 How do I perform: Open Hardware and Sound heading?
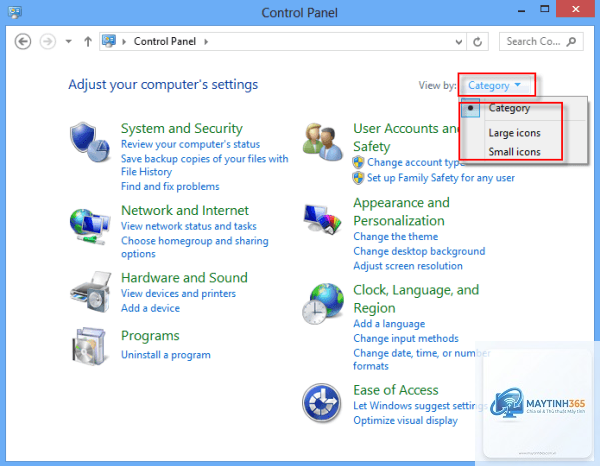[x=184, y=278]
